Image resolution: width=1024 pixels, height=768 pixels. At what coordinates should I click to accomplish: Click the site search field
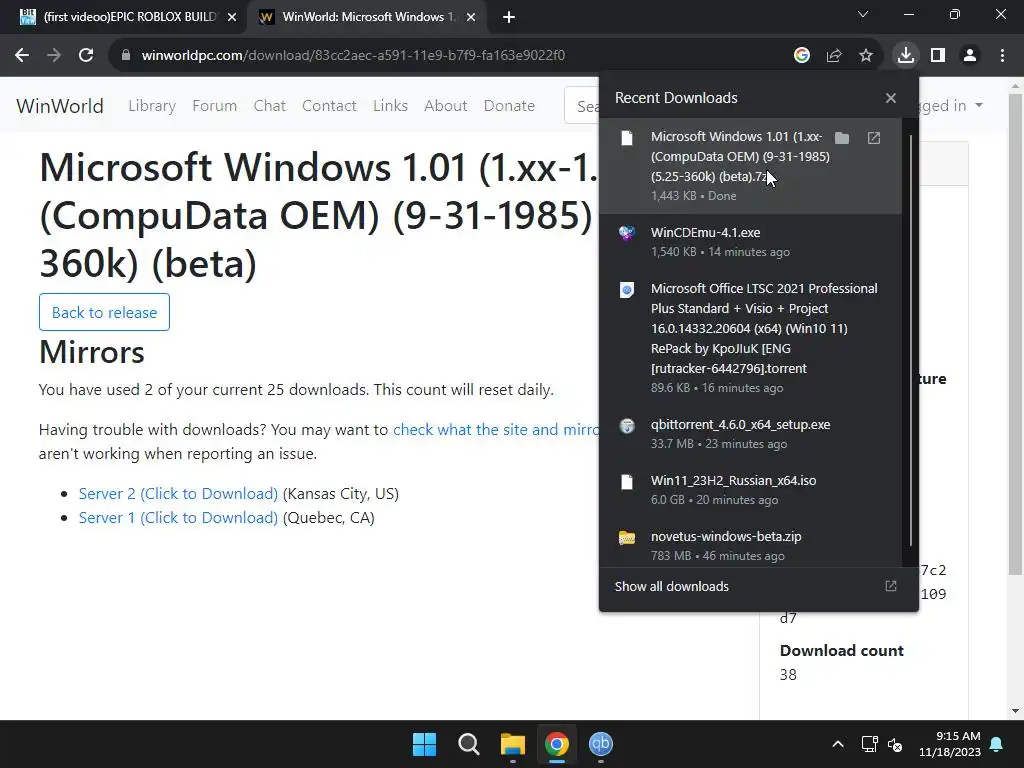pyautogui.click(x=582, y=106)
